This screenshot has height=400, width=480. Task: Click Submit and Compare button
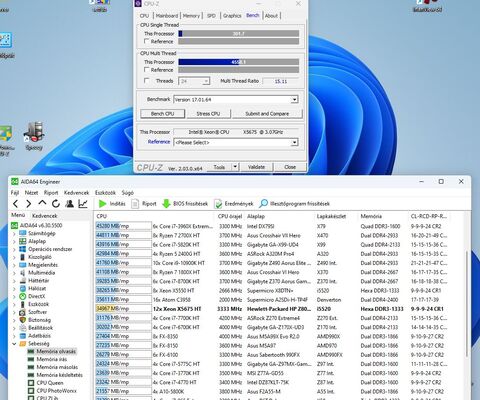[267, 114]
